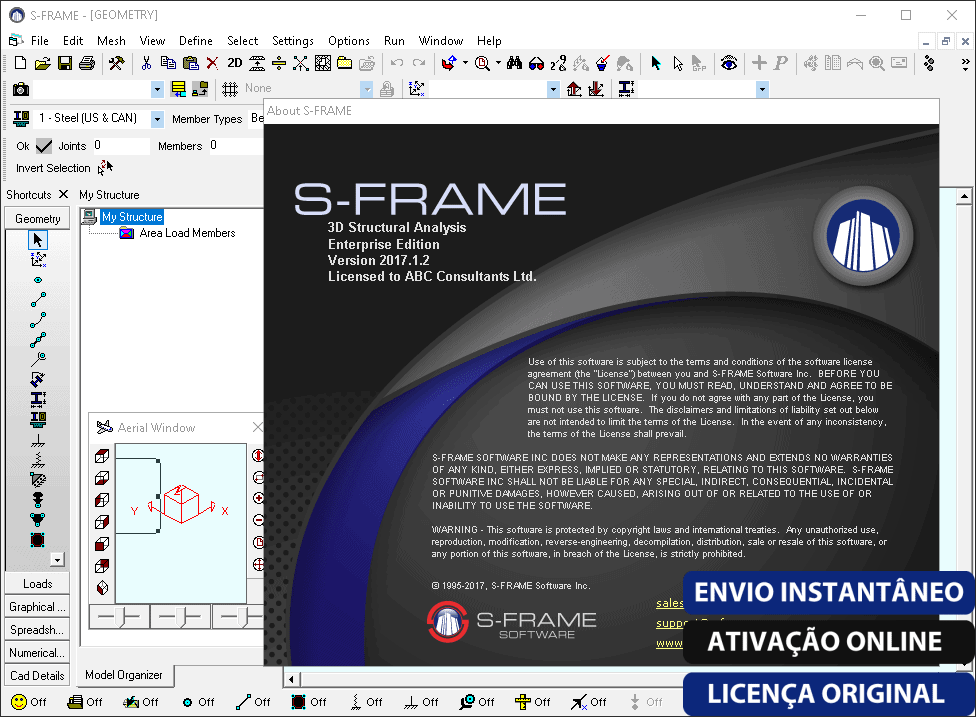Click the Invert Selection icon
Viewport: 976px width, 717px height.
coord(105,167)
